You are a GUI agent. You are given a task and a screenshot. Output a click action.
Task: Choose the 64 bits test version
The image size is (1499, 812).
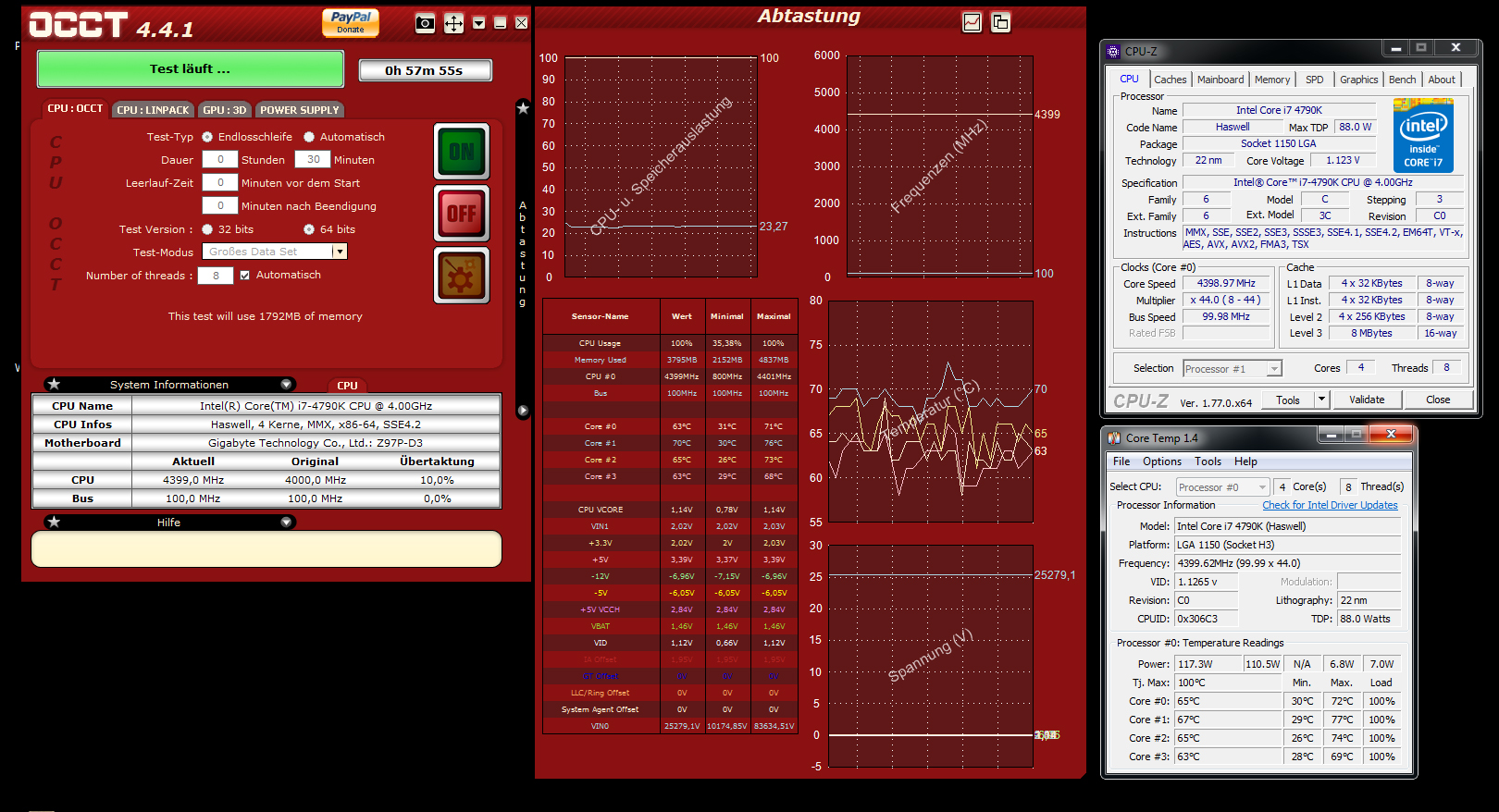click(309, 229)
